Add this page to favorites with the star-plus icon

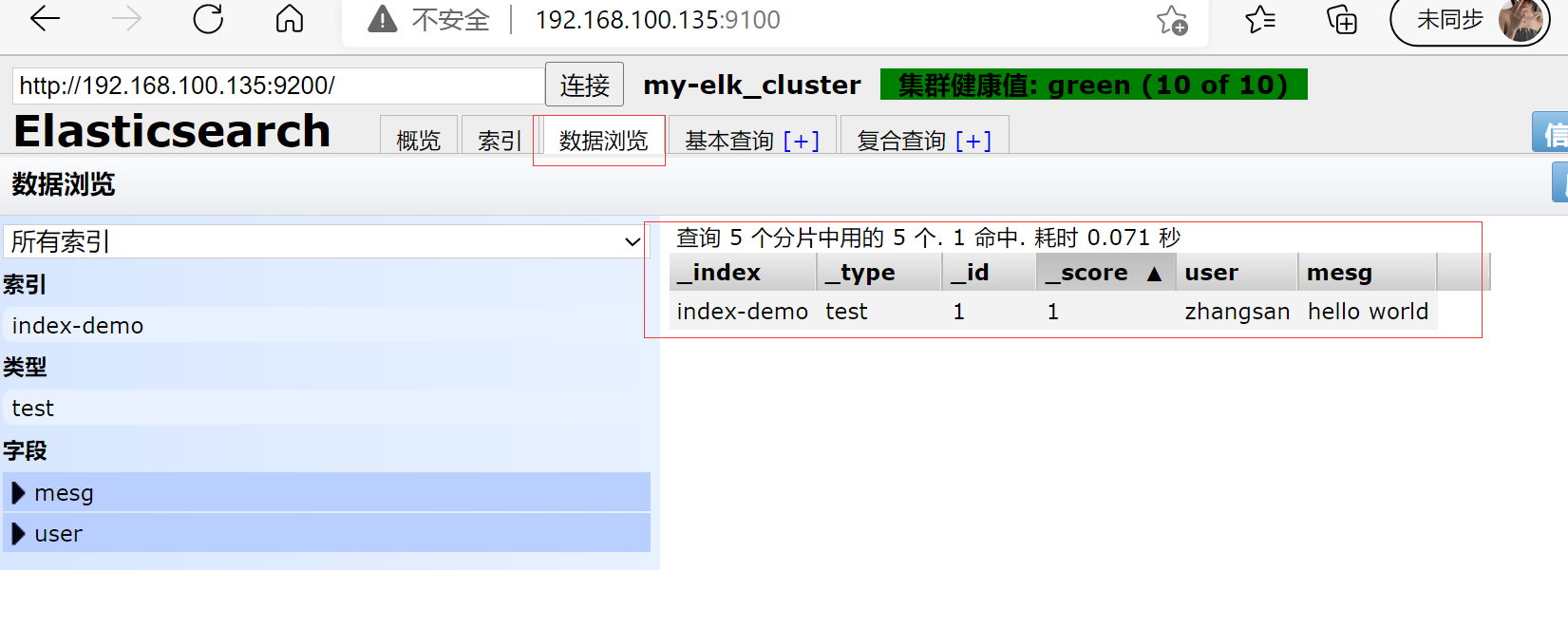click(1172, 20)
